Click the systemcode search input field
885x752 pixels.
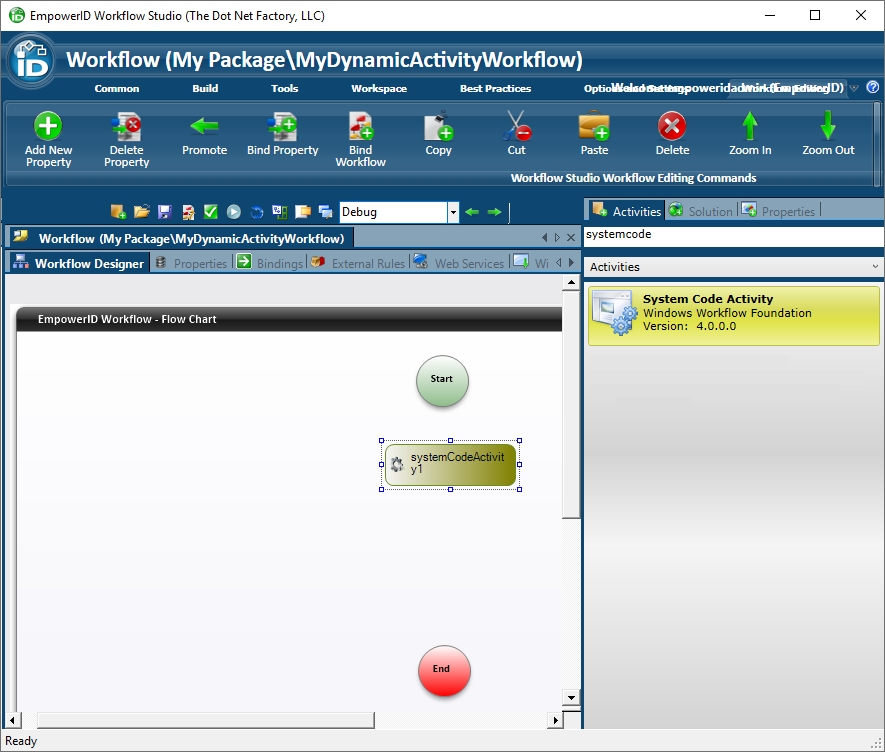[x=733, y=235]
